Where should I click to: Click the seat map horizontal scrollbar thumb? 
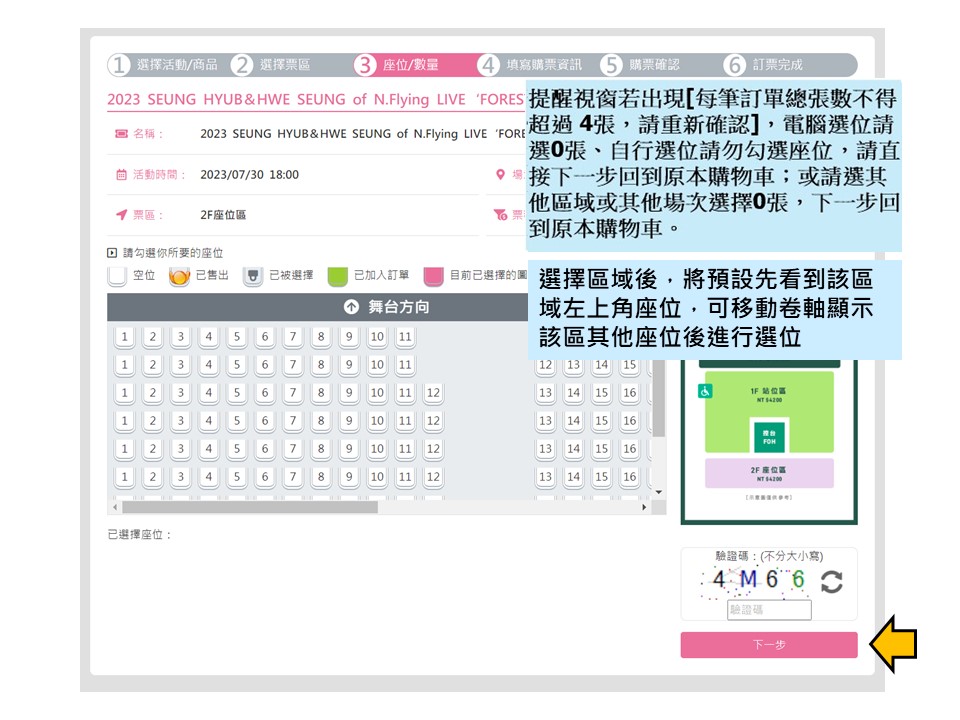(x=250, y=507)
